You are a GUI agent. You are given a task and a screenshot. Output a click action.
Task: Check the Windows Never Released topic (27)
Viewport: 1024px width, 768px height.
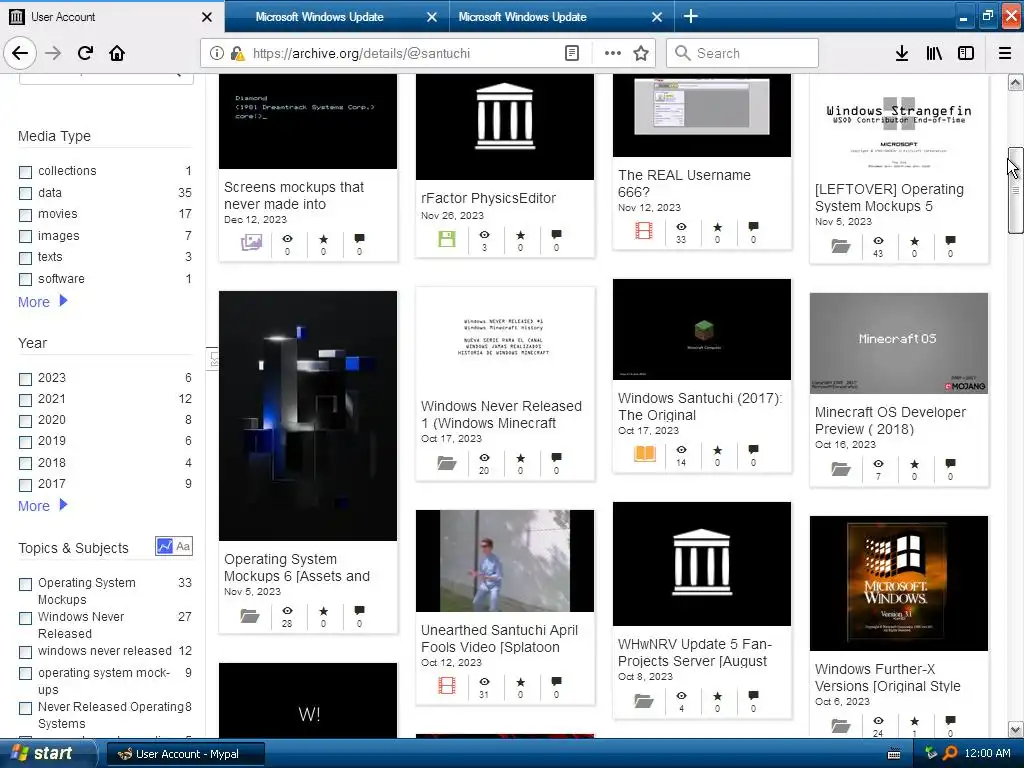pos(25,618)
